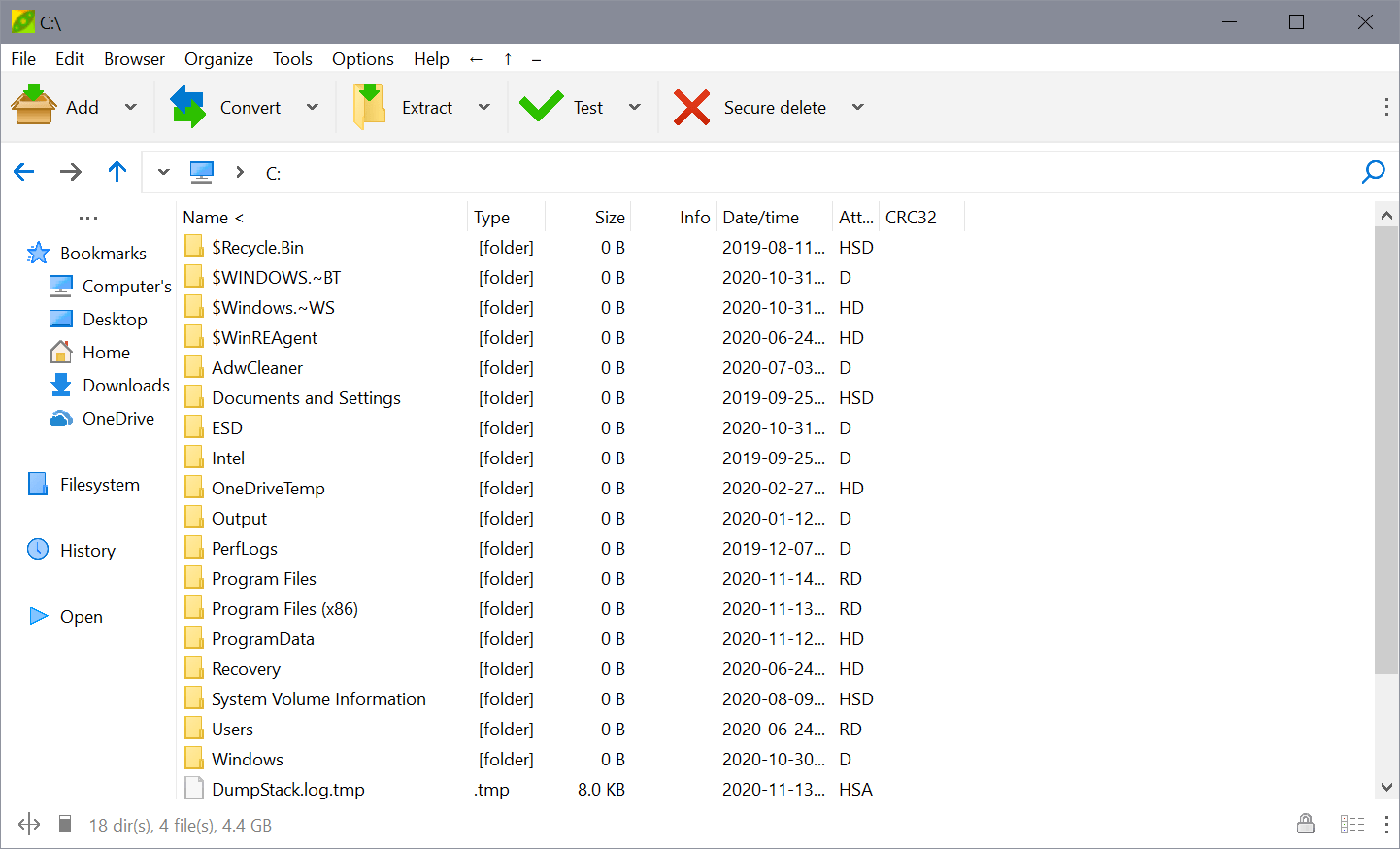Click the Extract folder icon
Viewport: 1400px width, 849px height.
point(369,106)
